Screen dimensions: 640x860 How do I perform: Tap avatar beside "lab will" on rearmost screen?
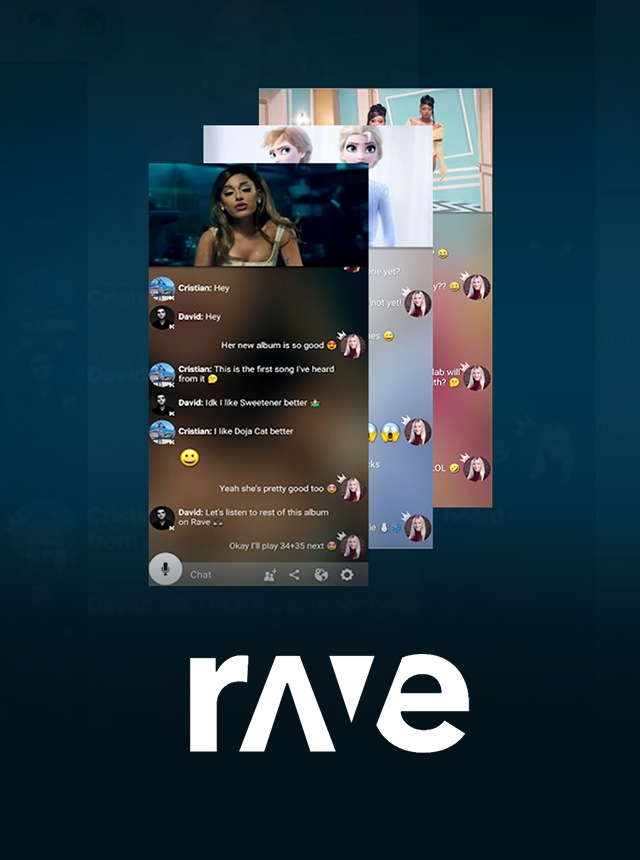[477, 378]
